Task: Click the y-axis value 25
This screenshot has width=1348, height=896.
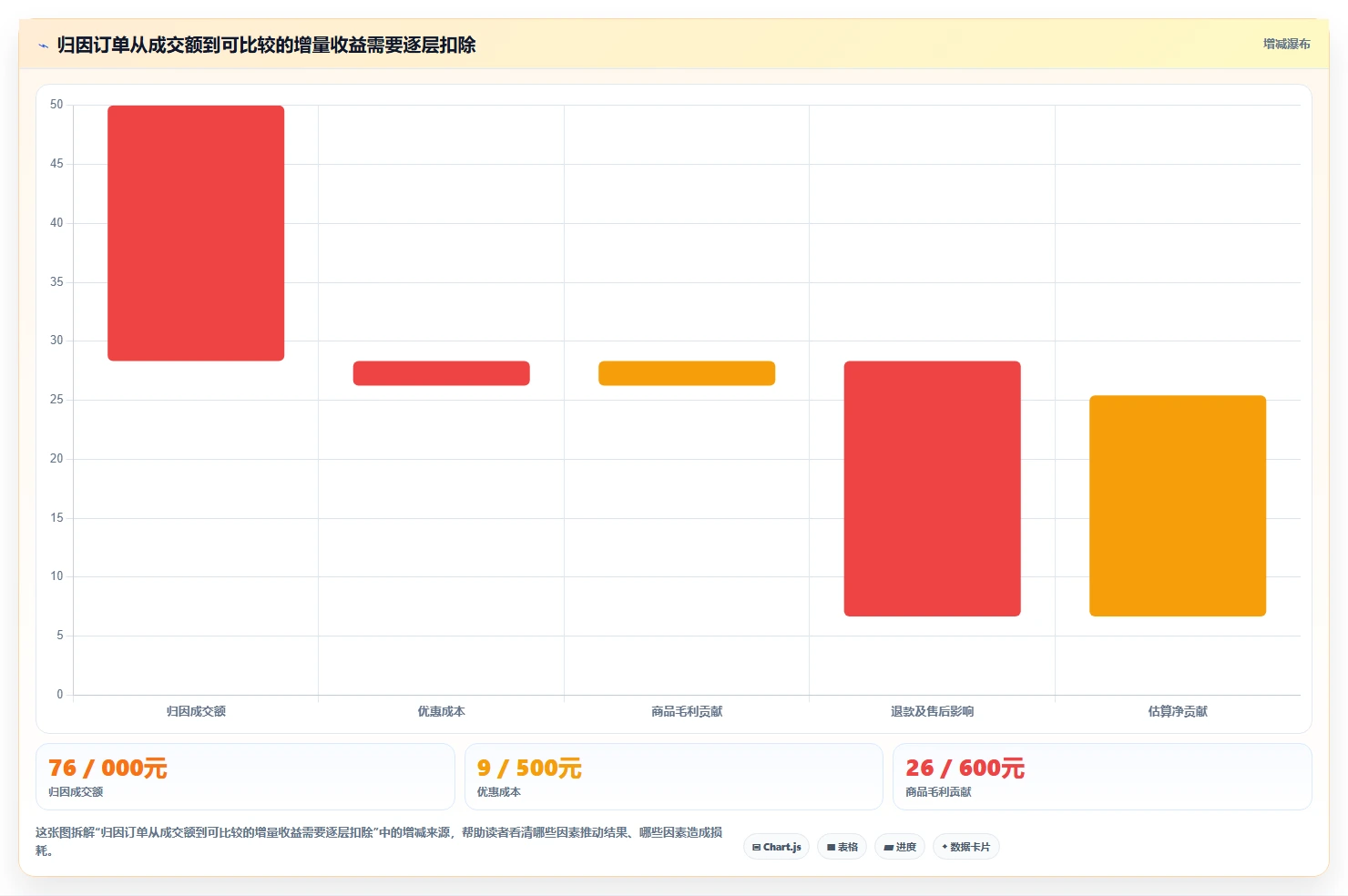Action: 56,400
